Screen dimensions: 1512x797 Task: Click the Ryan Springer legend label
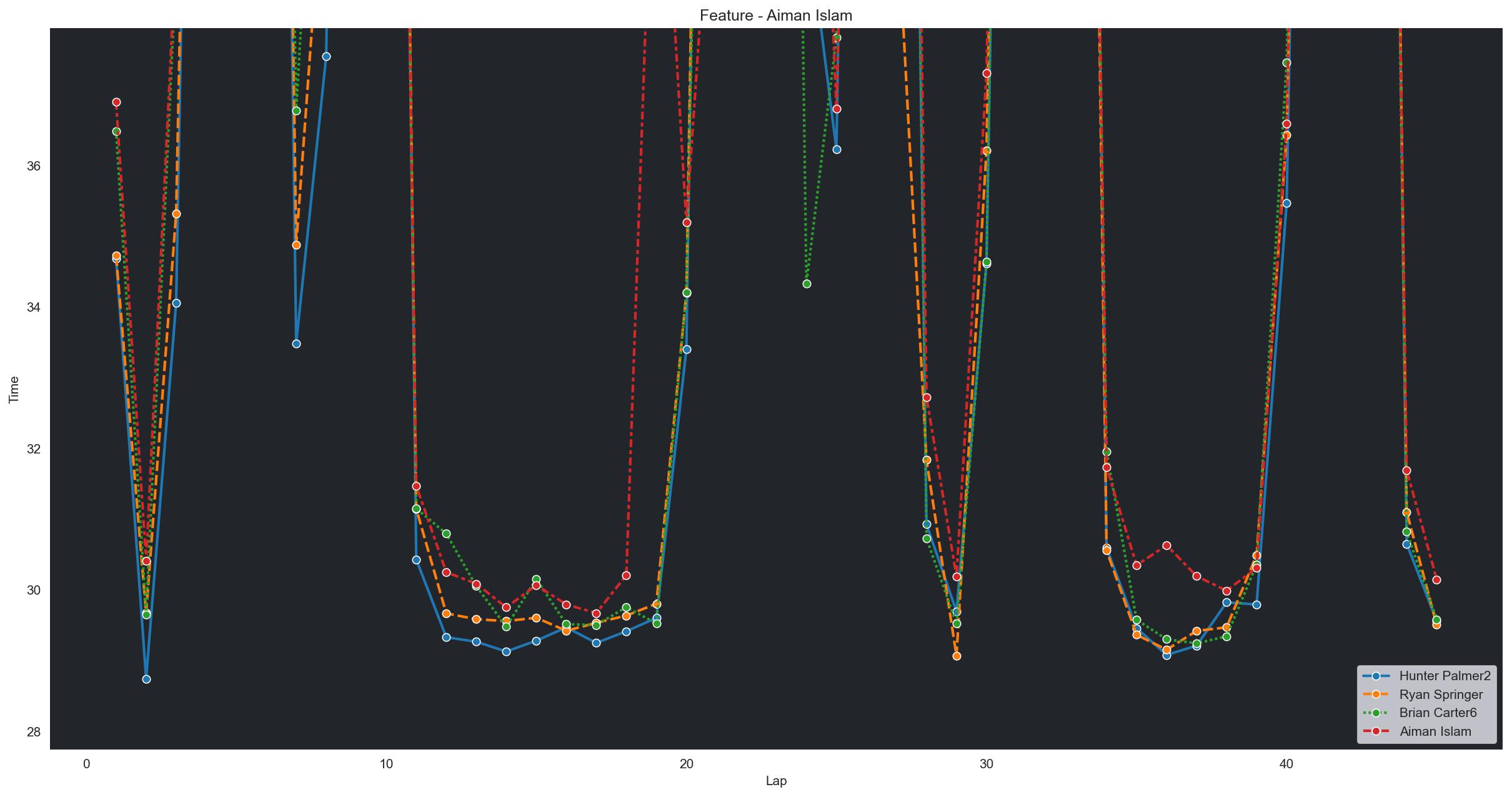coord(1441,694)
